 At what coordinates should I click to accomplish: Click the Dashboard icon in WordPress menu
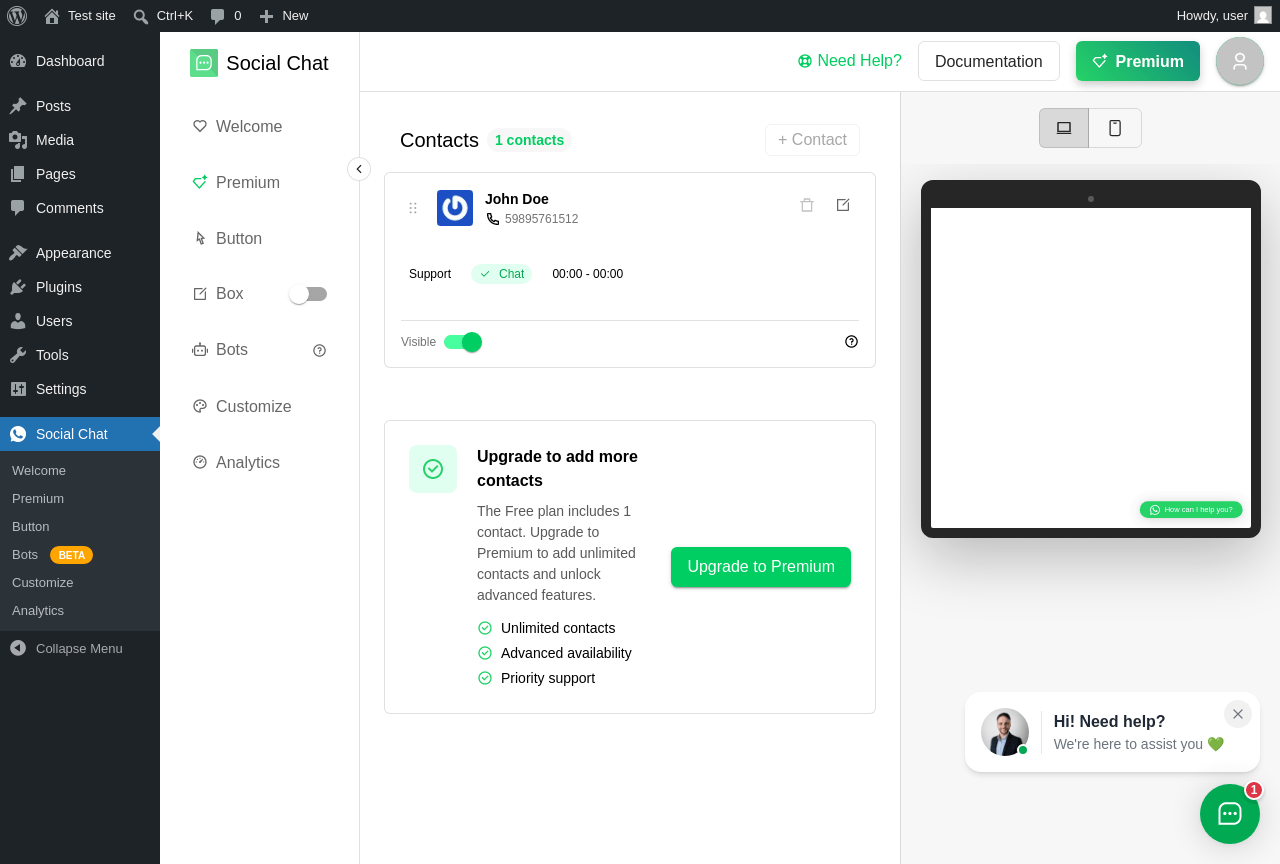click(x=18, y=61)
